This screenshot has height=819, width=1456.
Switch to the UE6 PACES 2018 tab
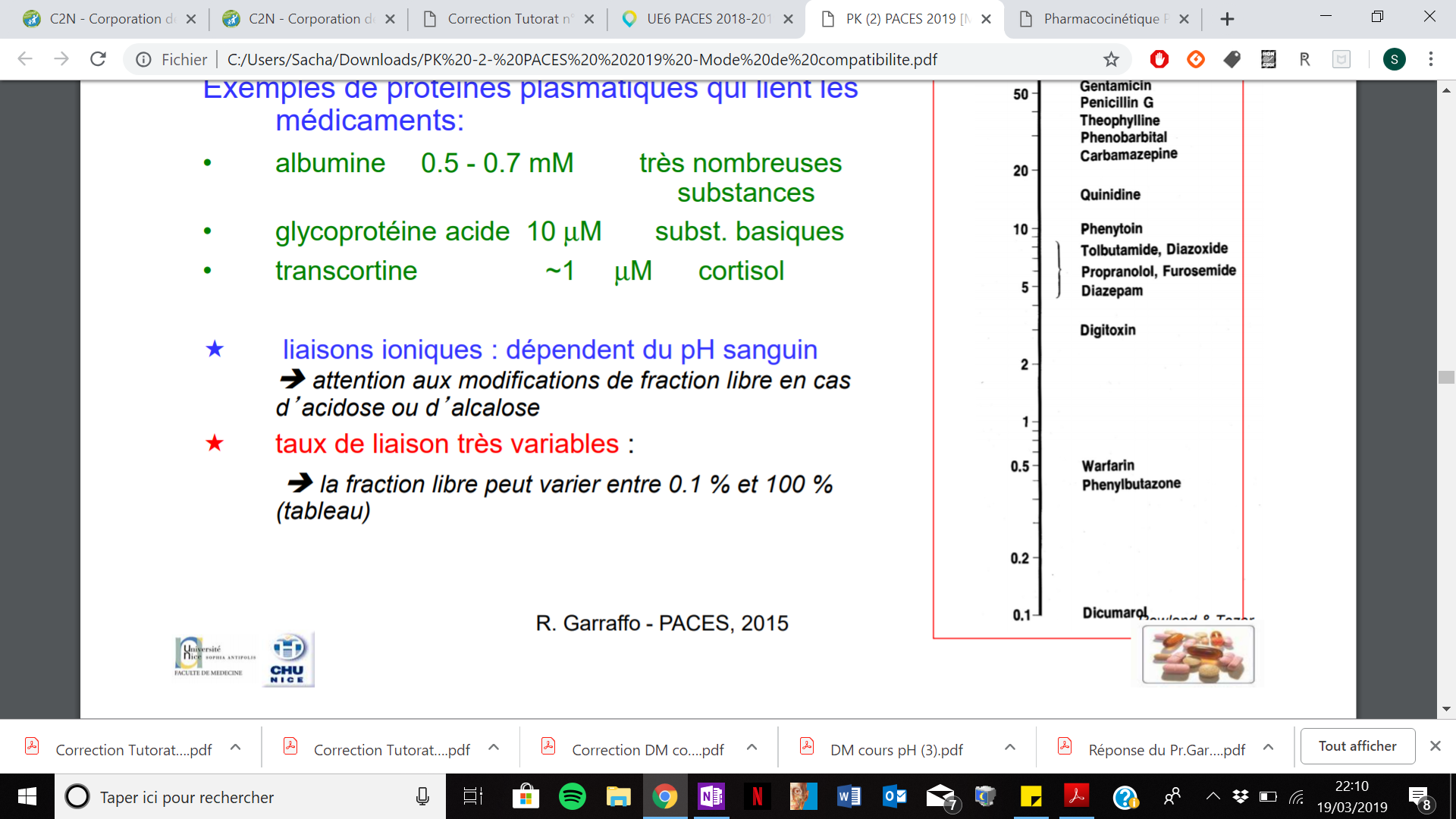click(705, 19)
